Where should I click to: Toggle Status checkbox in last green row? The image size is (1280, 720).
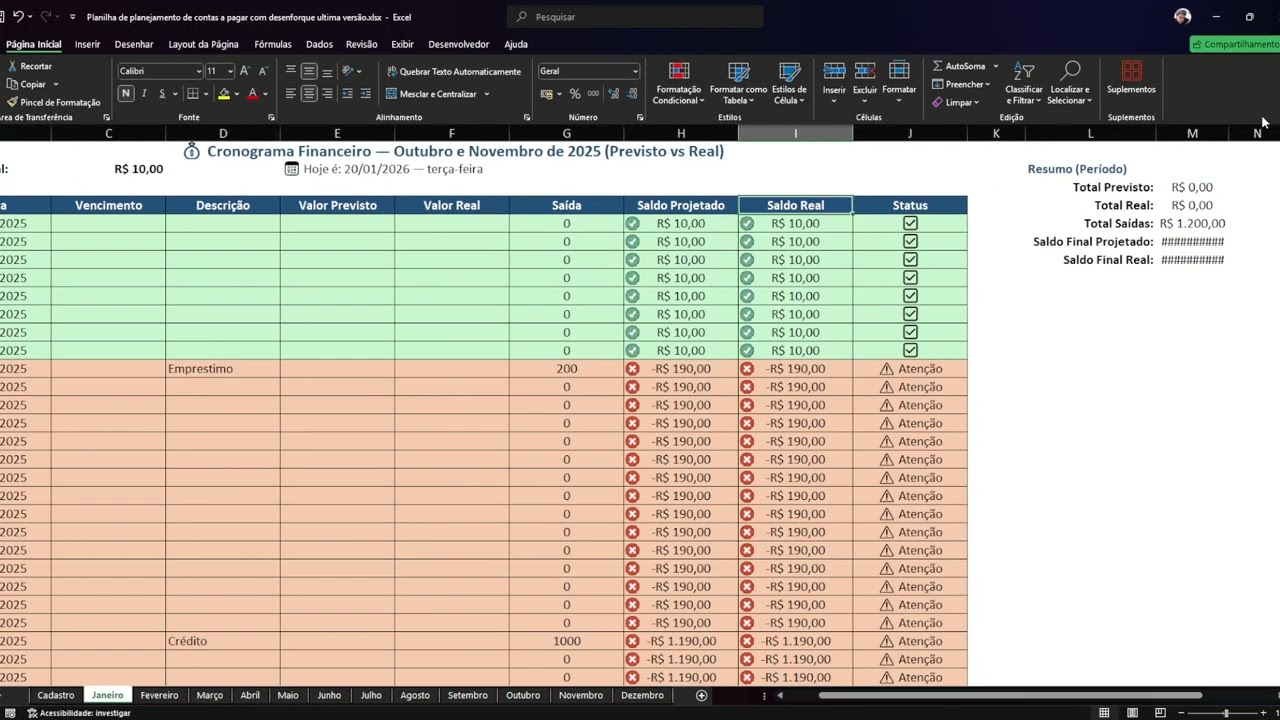click(910, 350)
